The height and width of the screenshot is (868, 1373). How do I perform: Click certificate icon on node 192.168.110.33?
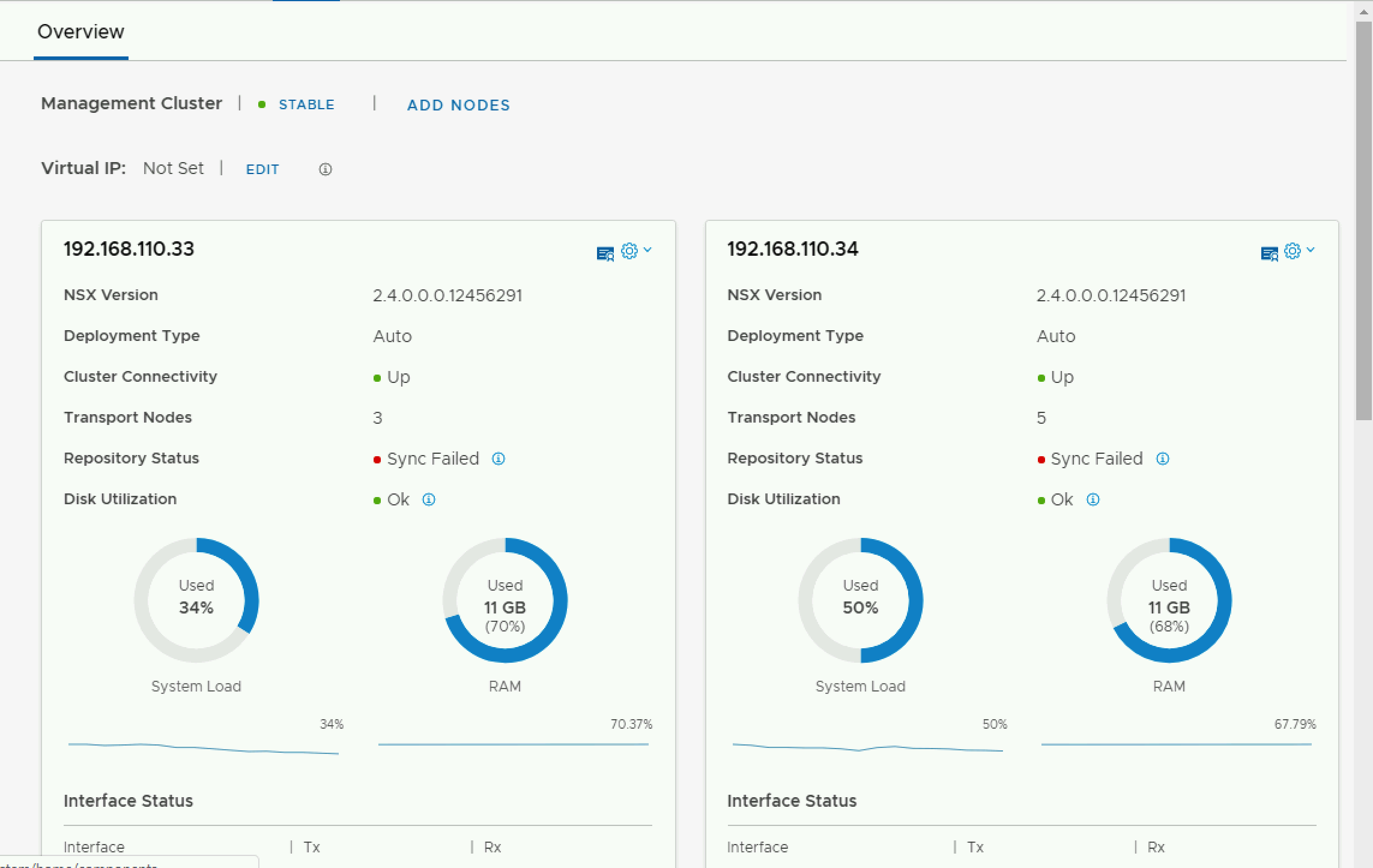pyautogui.click(x=605, y=253)
